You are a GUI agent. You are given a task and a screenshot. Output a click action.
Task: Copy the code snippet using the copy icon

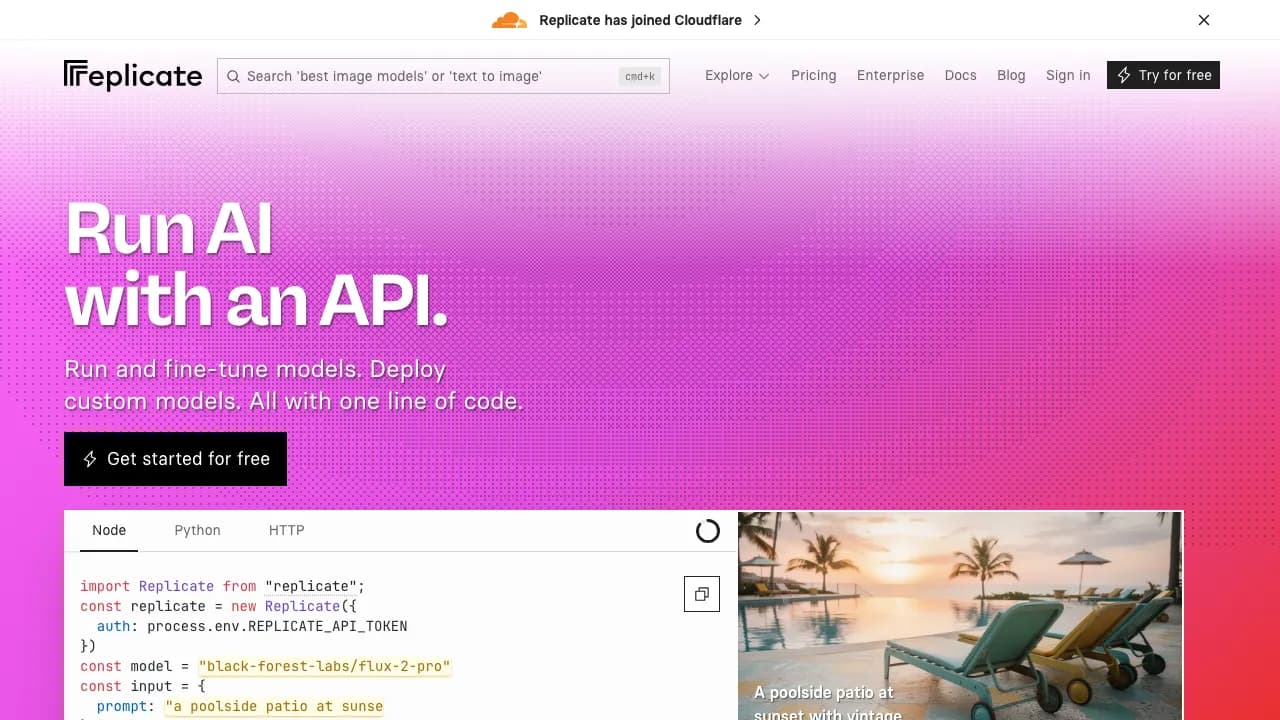pyautogui.click(x=701, y=593)
